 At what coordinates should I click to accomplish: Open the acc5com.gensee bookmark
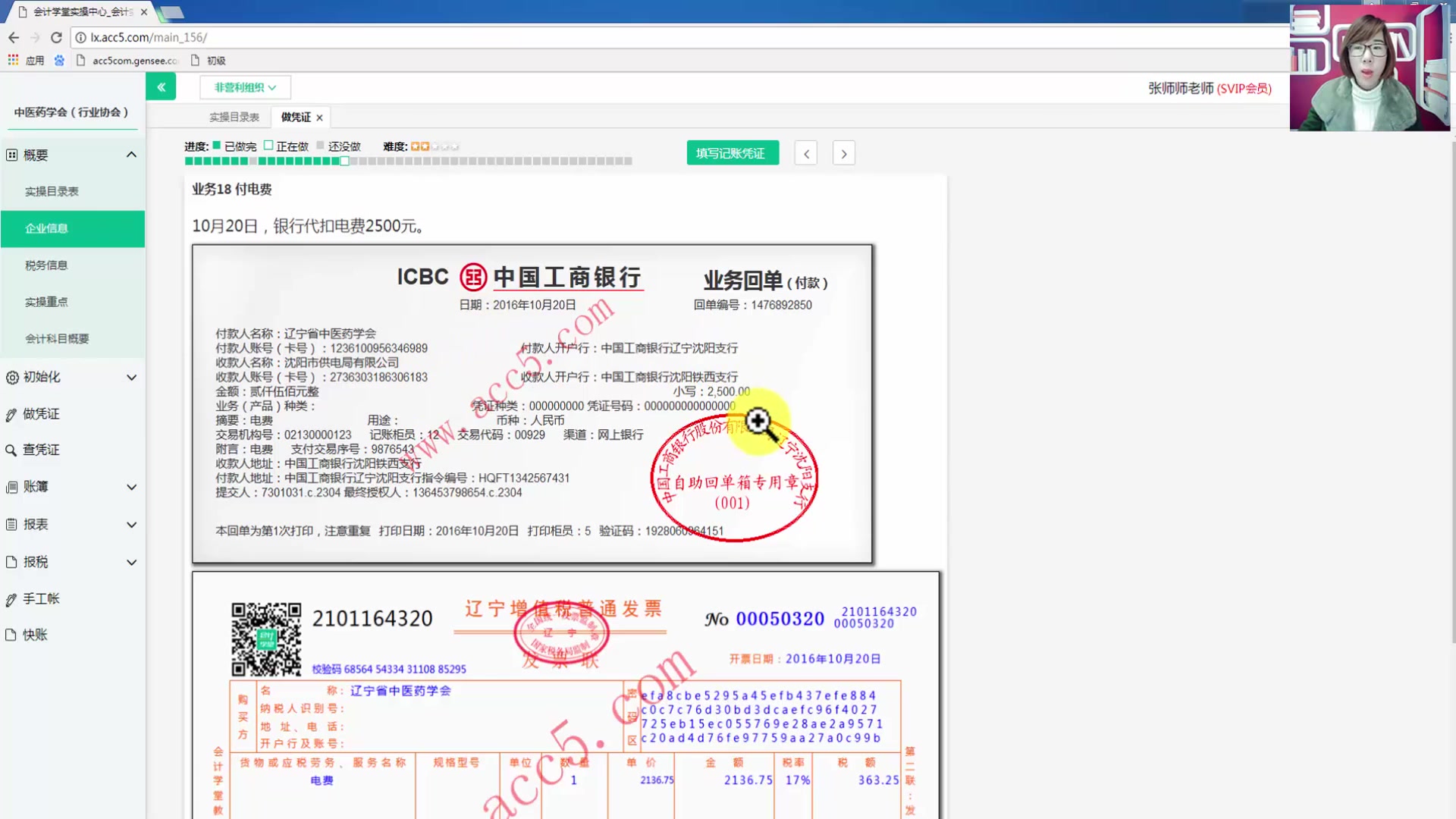click(127, 61)
